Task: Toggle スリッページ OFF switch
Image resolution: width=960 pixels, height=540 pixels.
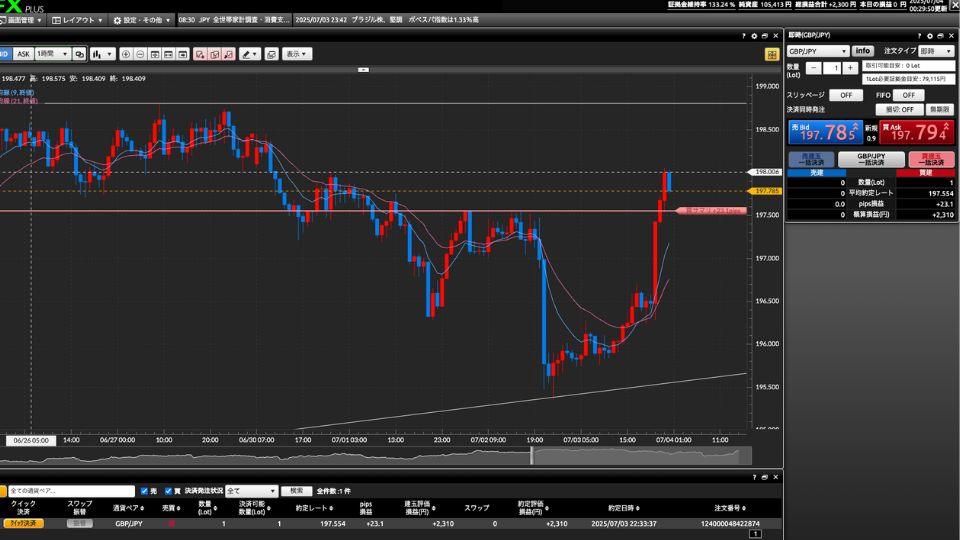Action: [x=846, y=95]
